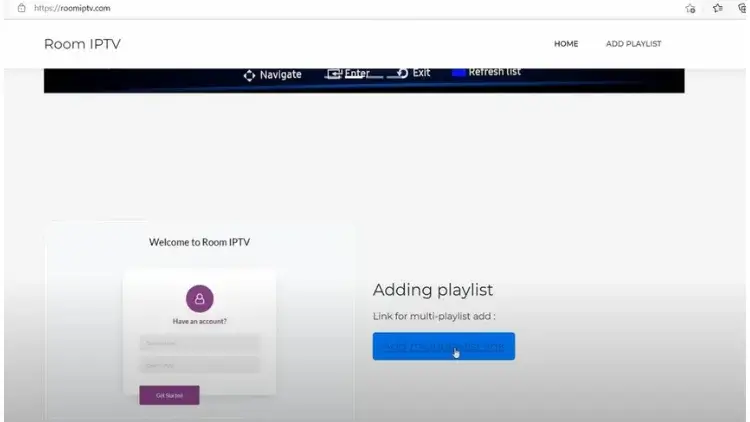The width and height of the screenshot is (750, 422).
Task: Click the purple lock account icon
Action: pos(199,299)
